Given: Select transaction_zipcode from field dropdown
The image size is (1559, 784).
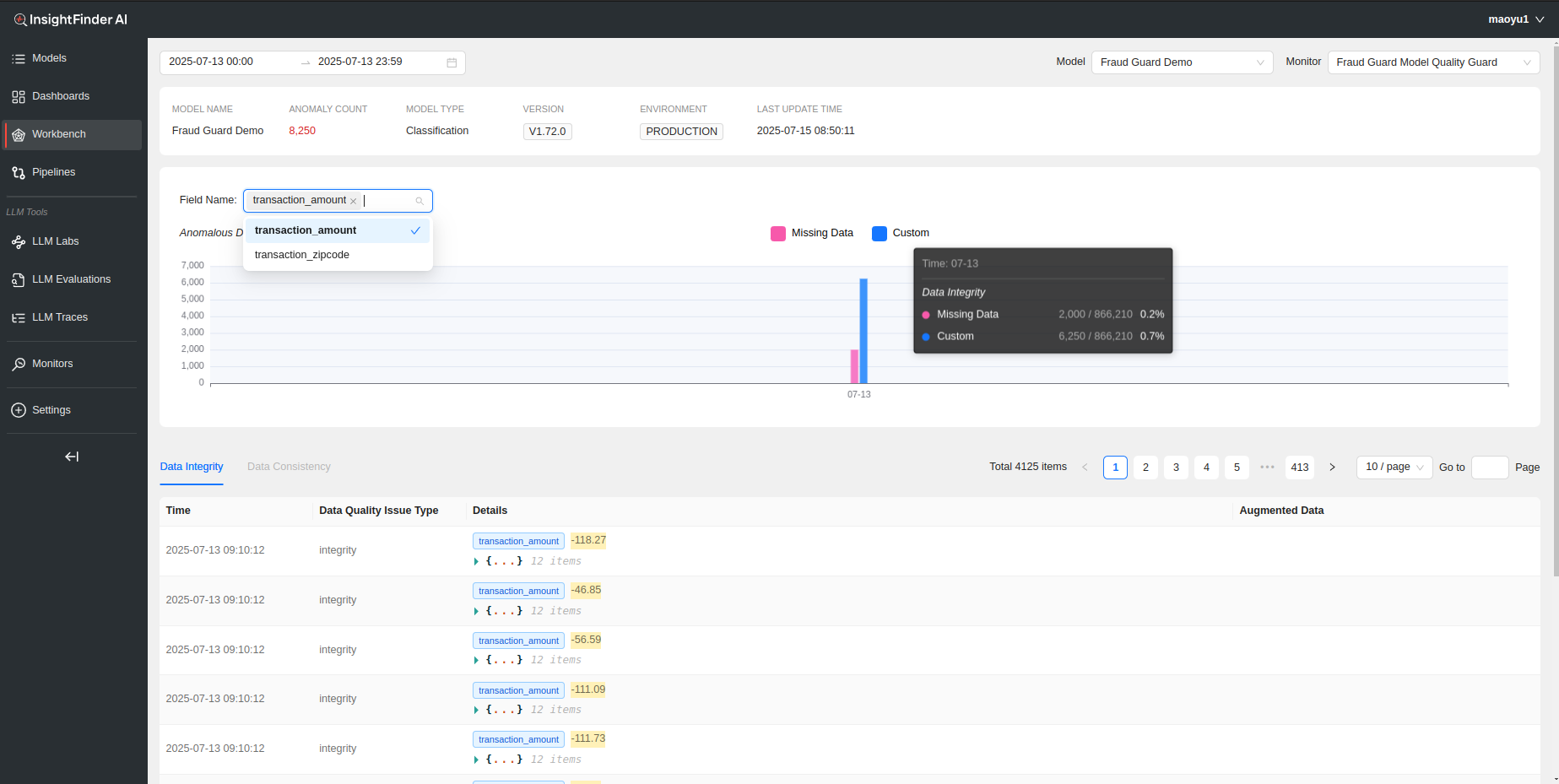Looking at the screenshot, I should click(x=302, y=255).
